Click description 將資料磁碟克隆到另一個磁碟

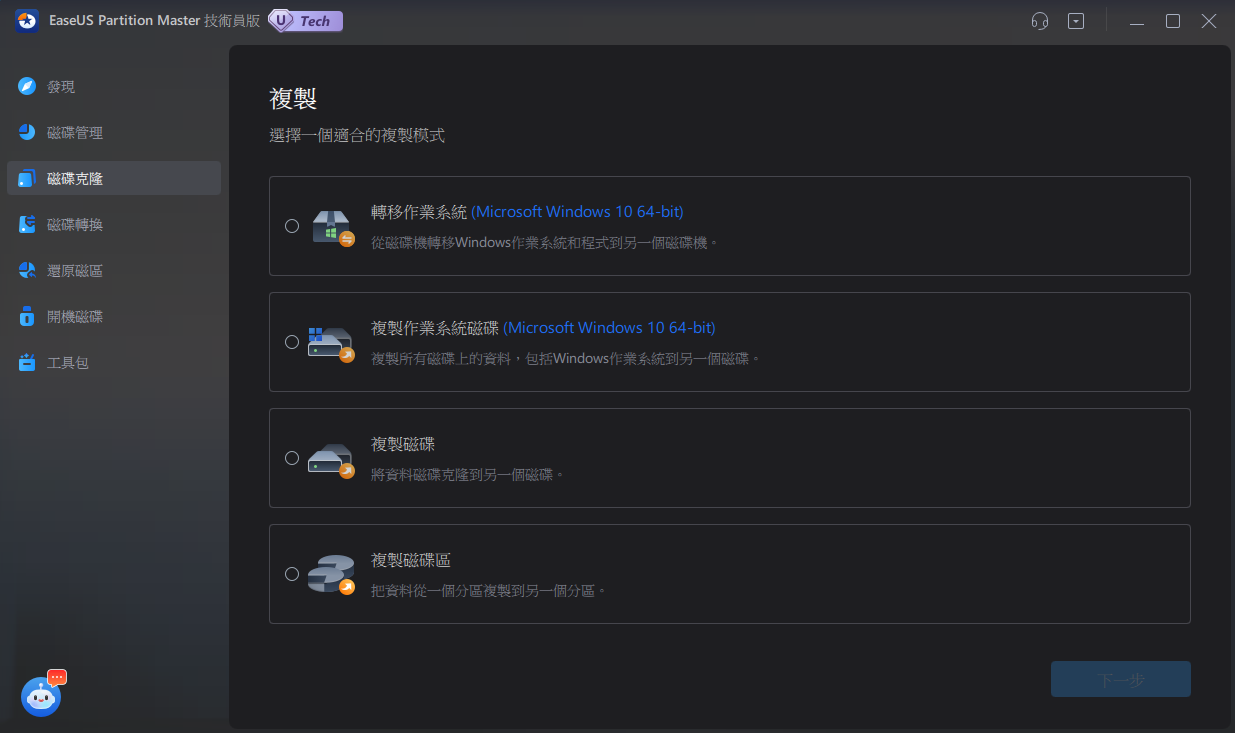468,474
